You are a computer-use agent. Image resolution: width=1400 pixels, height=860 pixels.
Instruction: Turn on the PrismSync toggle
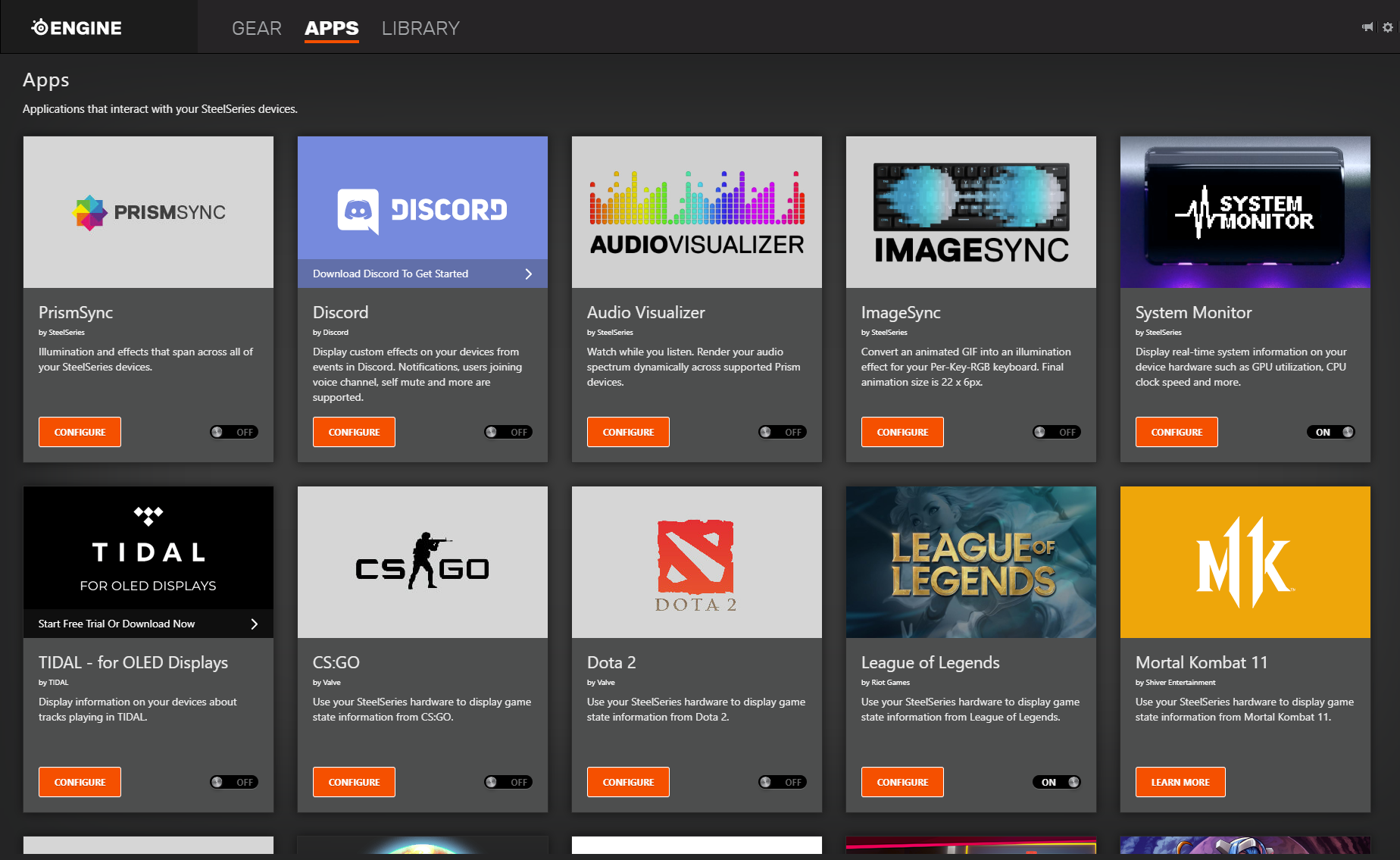tap(234, 432)
